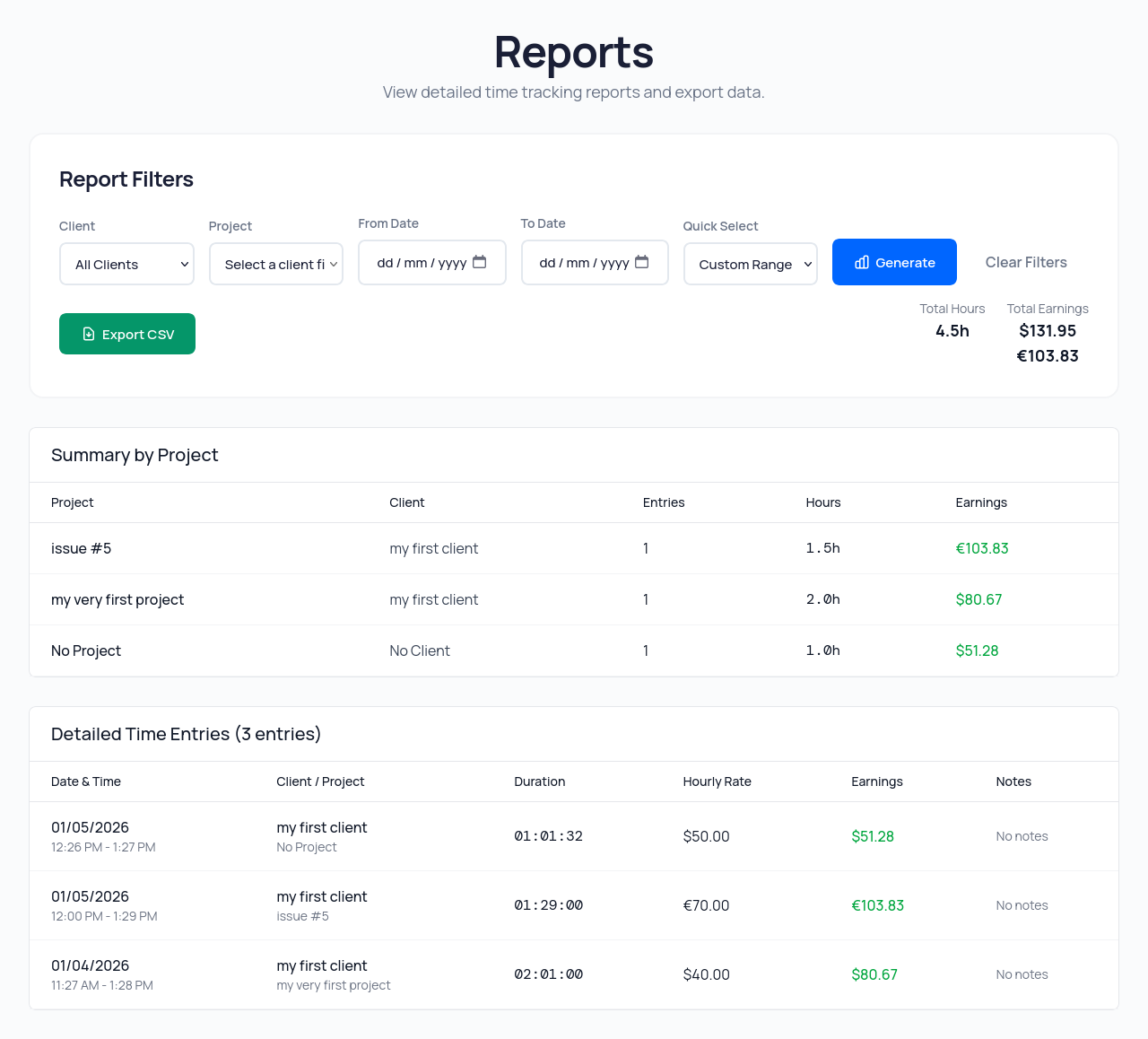
Task: Click the file download icon on Export CSV
Action: 89,334
